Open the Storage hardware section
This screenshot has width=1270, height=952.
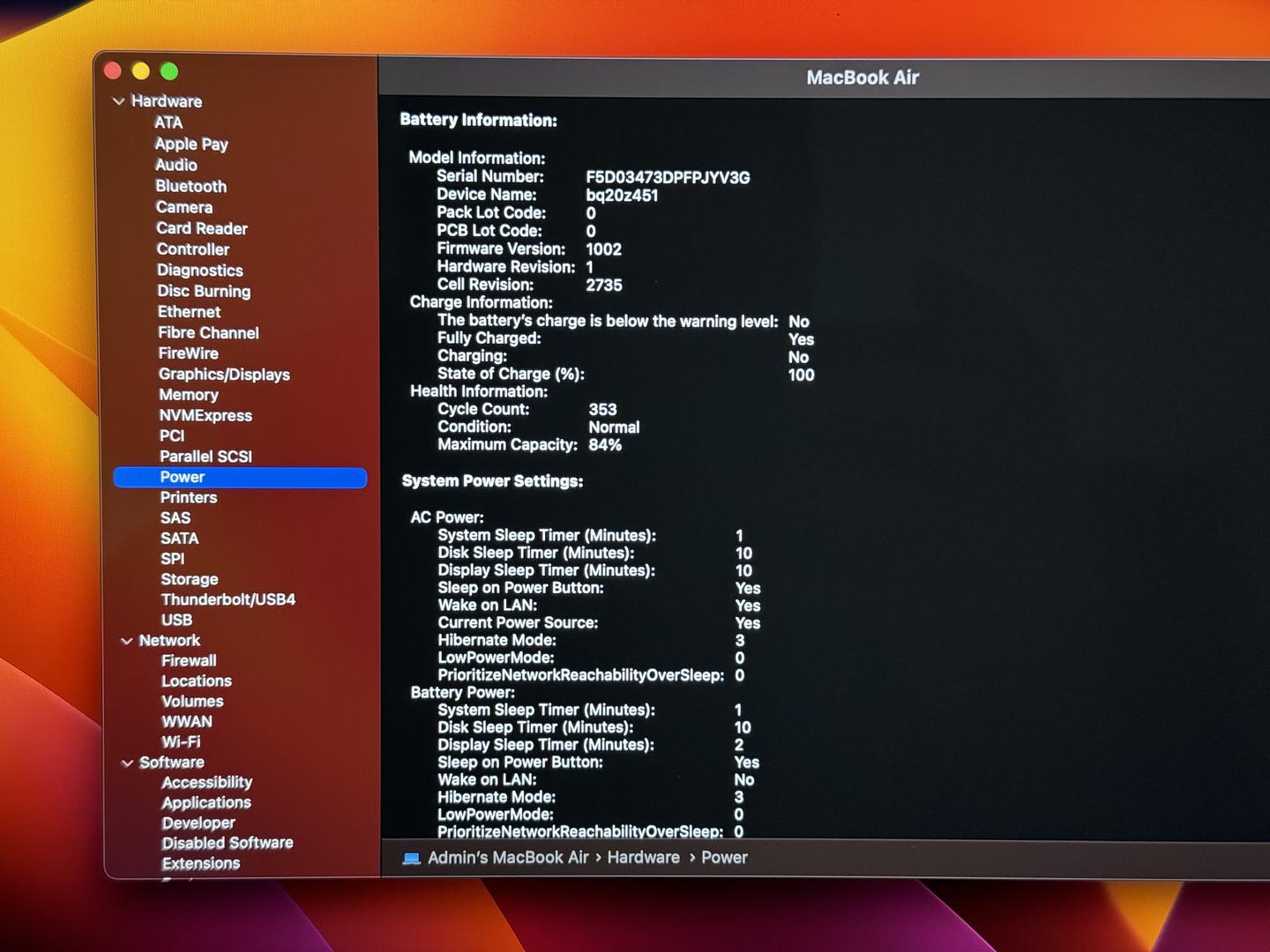[189, 579]
